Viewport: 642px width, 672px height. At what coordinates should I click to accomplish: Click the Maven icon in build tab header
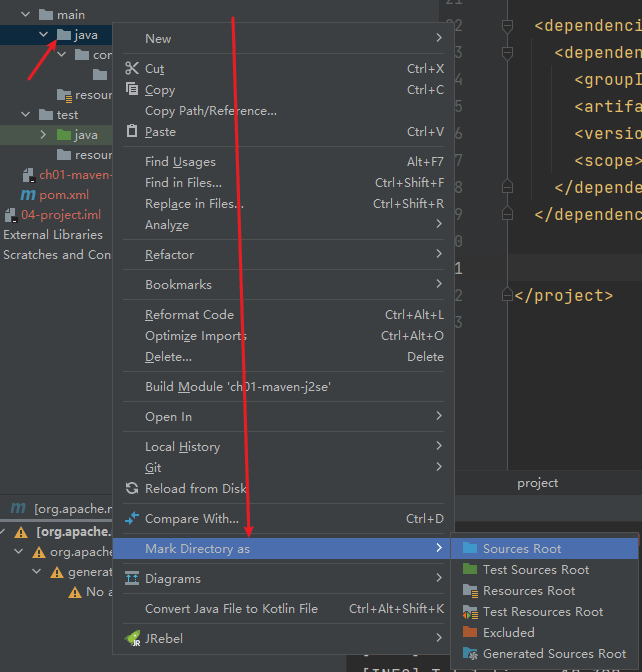coord(18,508)
